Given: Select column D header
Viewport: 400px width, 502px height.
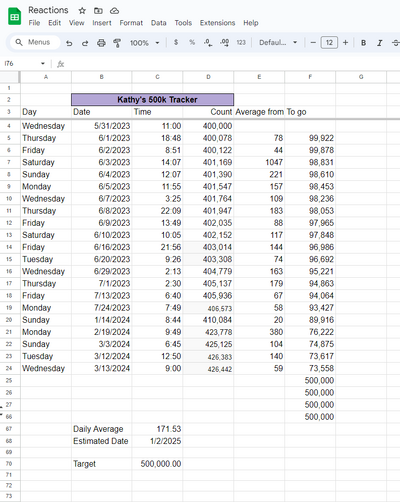Looking at the screenshot, I should click(x=208, y=77).
